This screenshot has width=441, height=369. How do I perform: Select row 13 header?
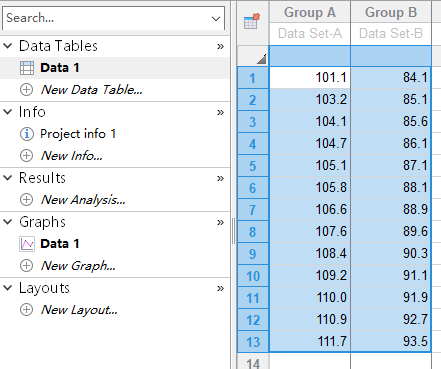[x=253, y=342]
